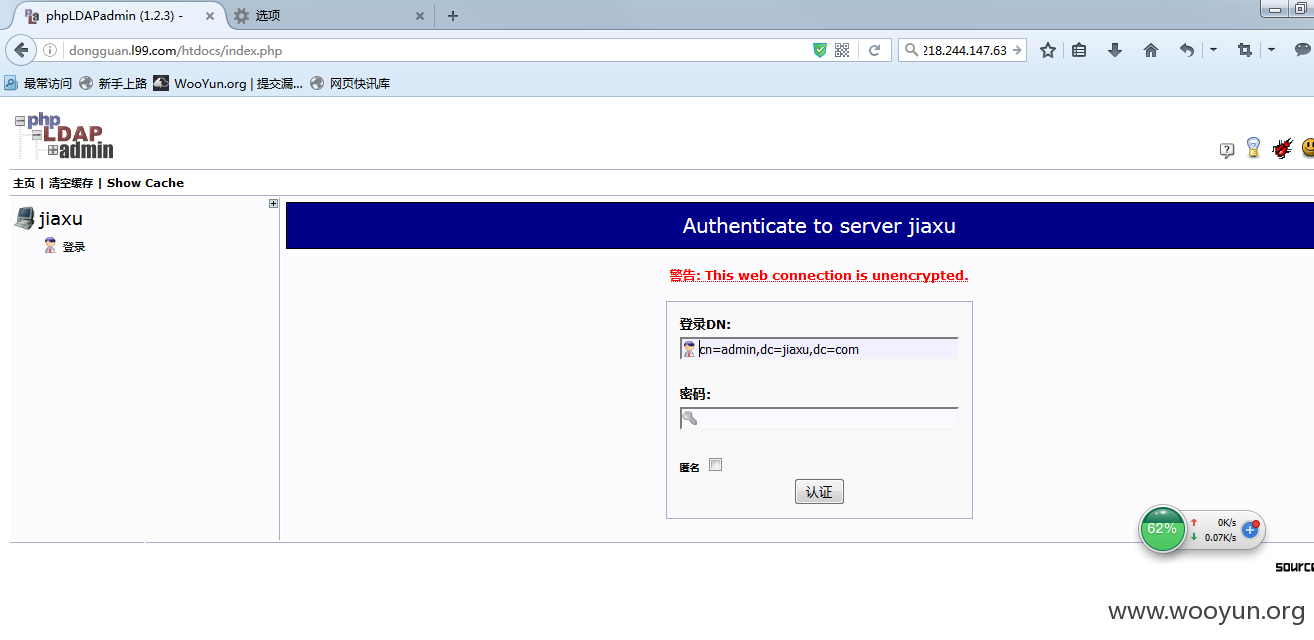Open the 新手上路 bookmark

113,83
